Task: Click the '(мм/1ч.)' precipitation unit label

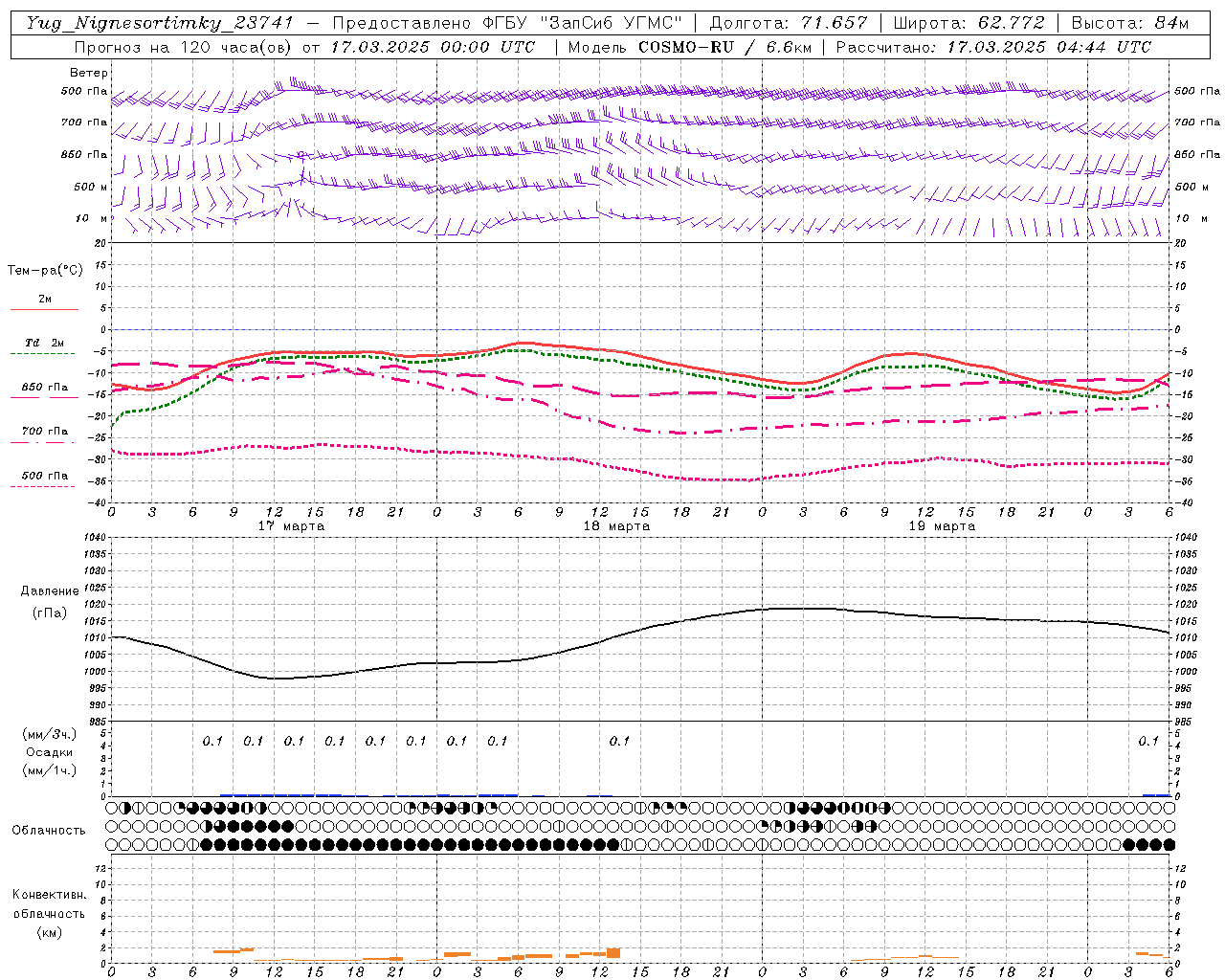Action: click(x=50, y=770)
